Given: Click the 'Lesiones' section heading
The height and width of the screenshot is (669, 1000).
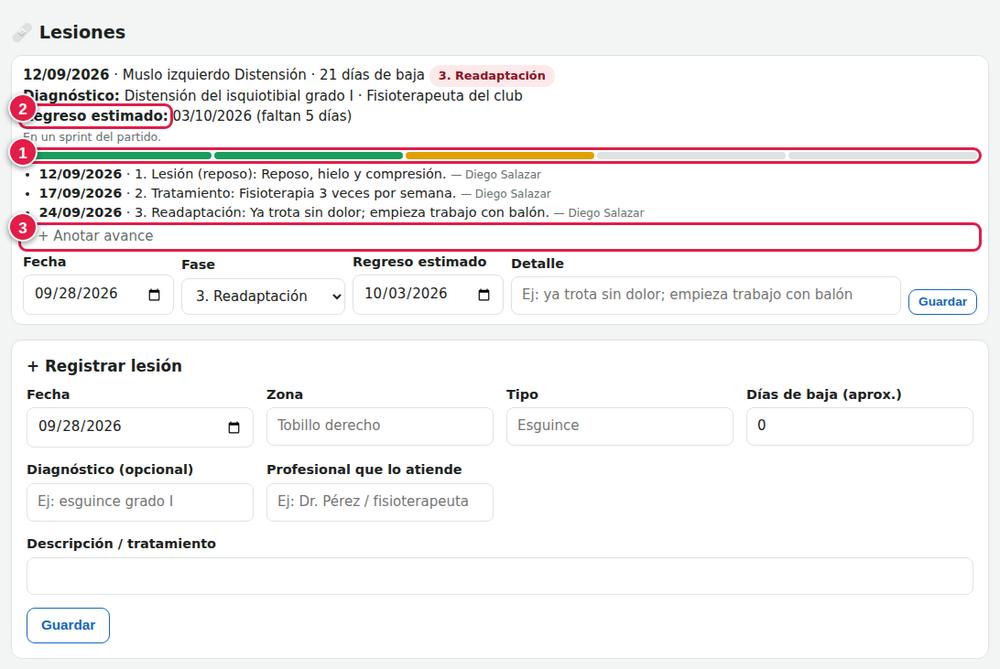Looking at the screenshot, I should [x=82, y=33].
